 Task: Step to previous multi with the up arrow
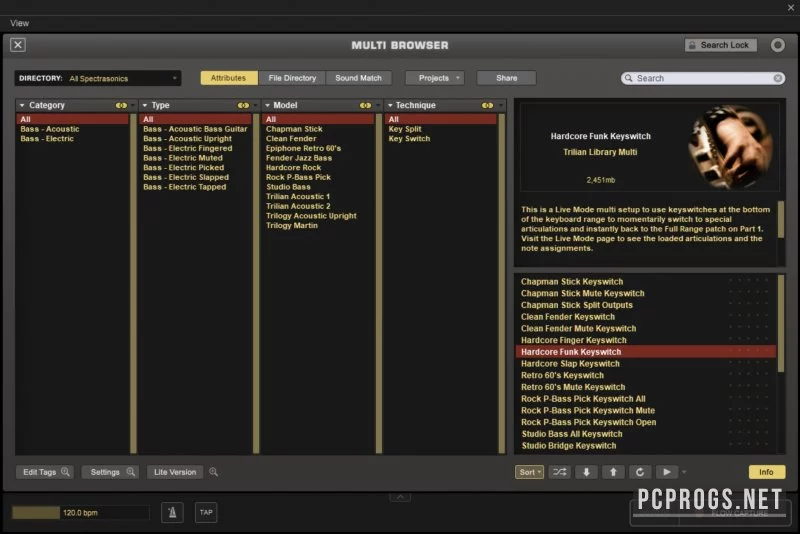click(x=613, y=472)
